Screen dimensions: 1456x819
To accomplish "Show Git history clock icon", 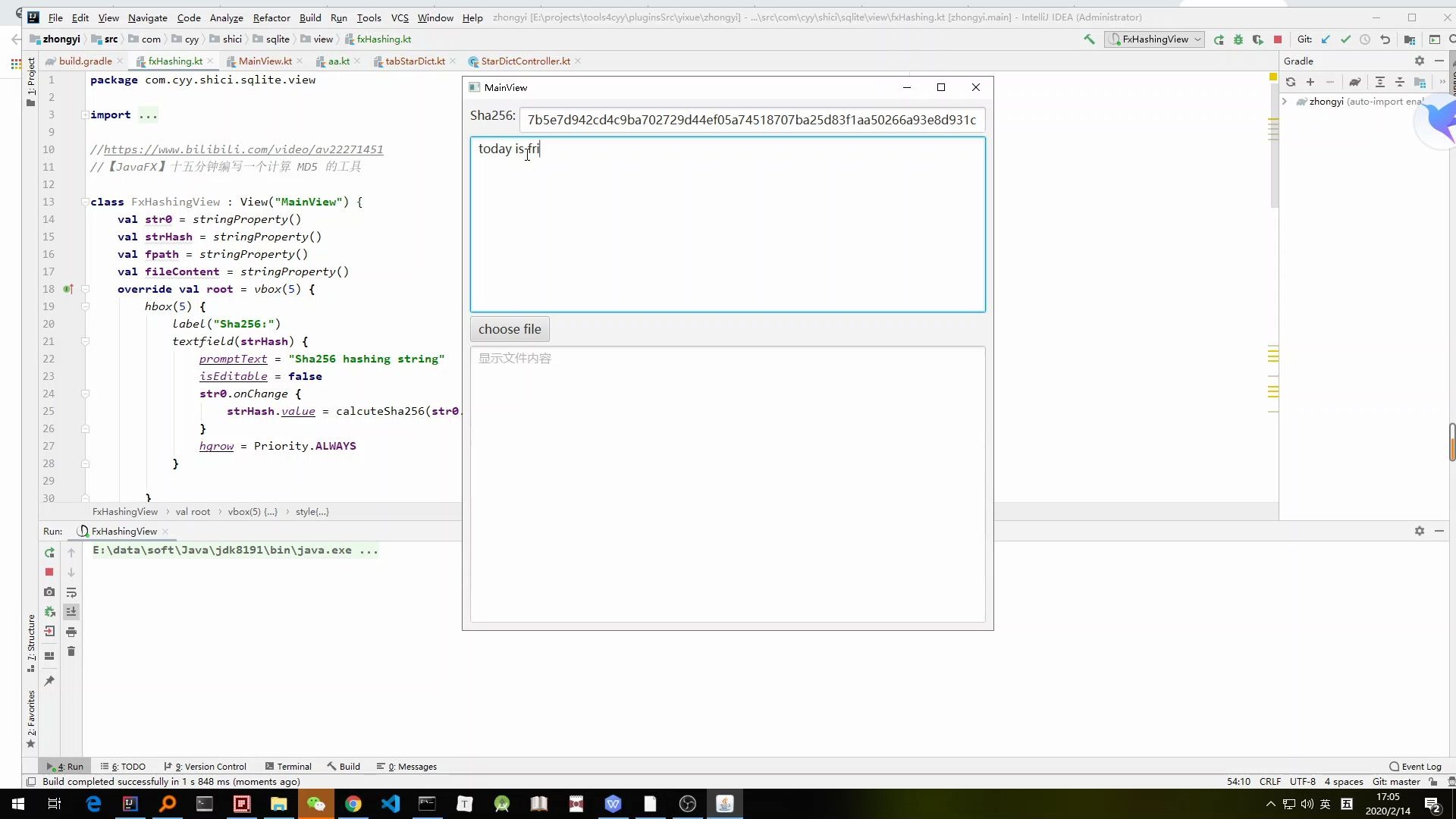I will coord(1365,39).
